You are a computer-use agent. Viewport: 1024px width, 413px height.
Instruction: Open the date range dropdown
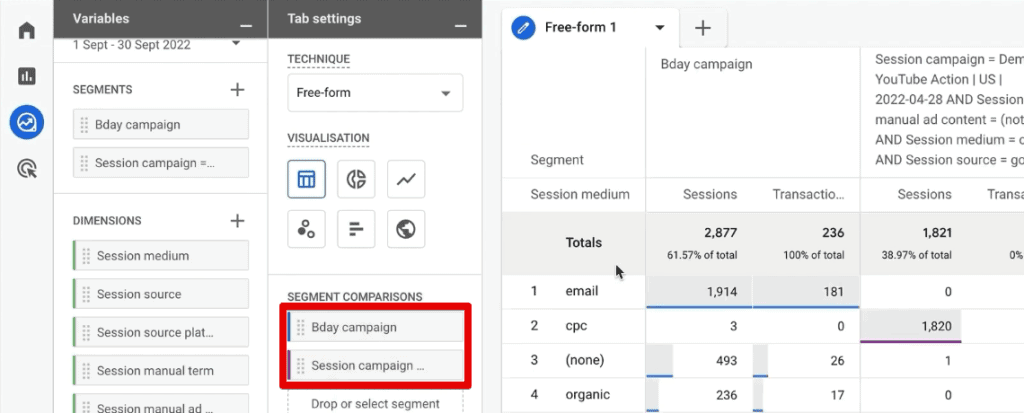[x=236, y=44]
